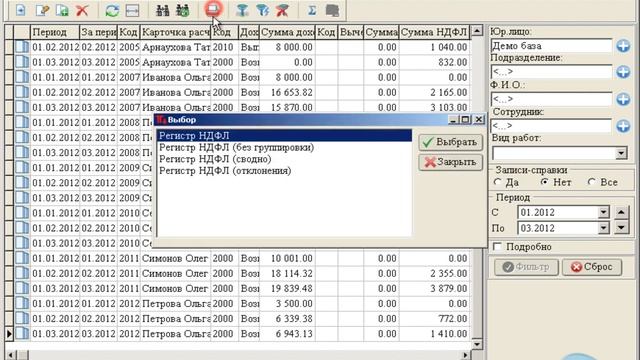The width and height of the screenshot is (640, 360).
Task: Click the plus icon beside Подразделение field
Action: click(x=623, y=72)
